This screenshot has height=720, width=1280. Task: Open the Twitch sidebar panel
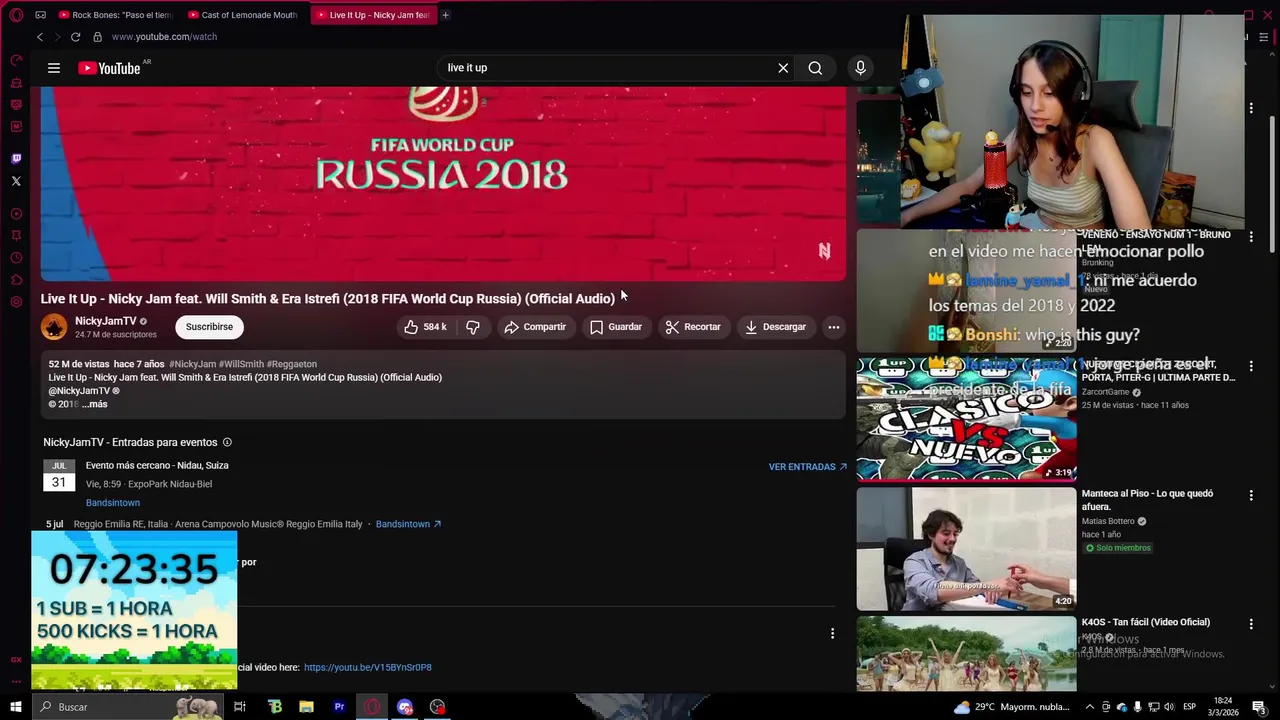pyautogui.click(x=16, y=159)
